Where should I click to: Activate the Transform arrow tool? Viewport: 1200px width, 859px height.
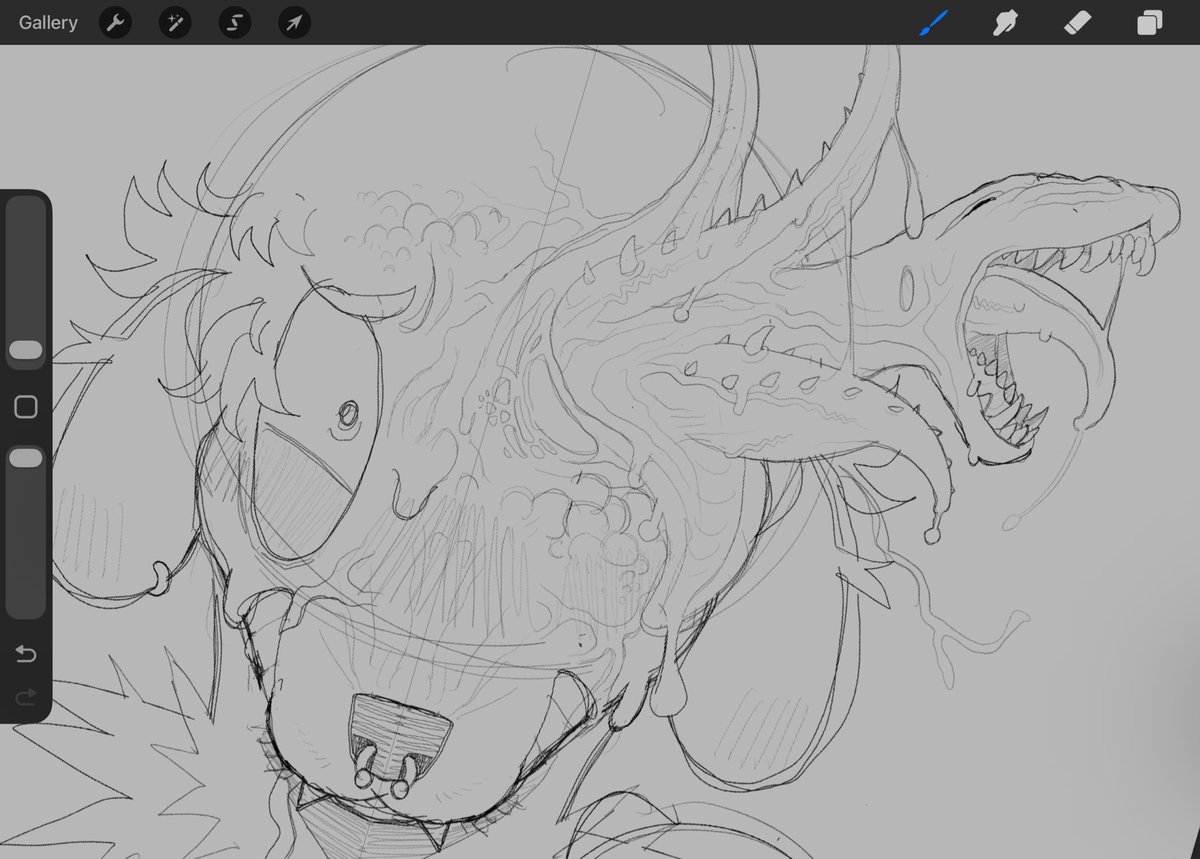click(x=295, y=23)
